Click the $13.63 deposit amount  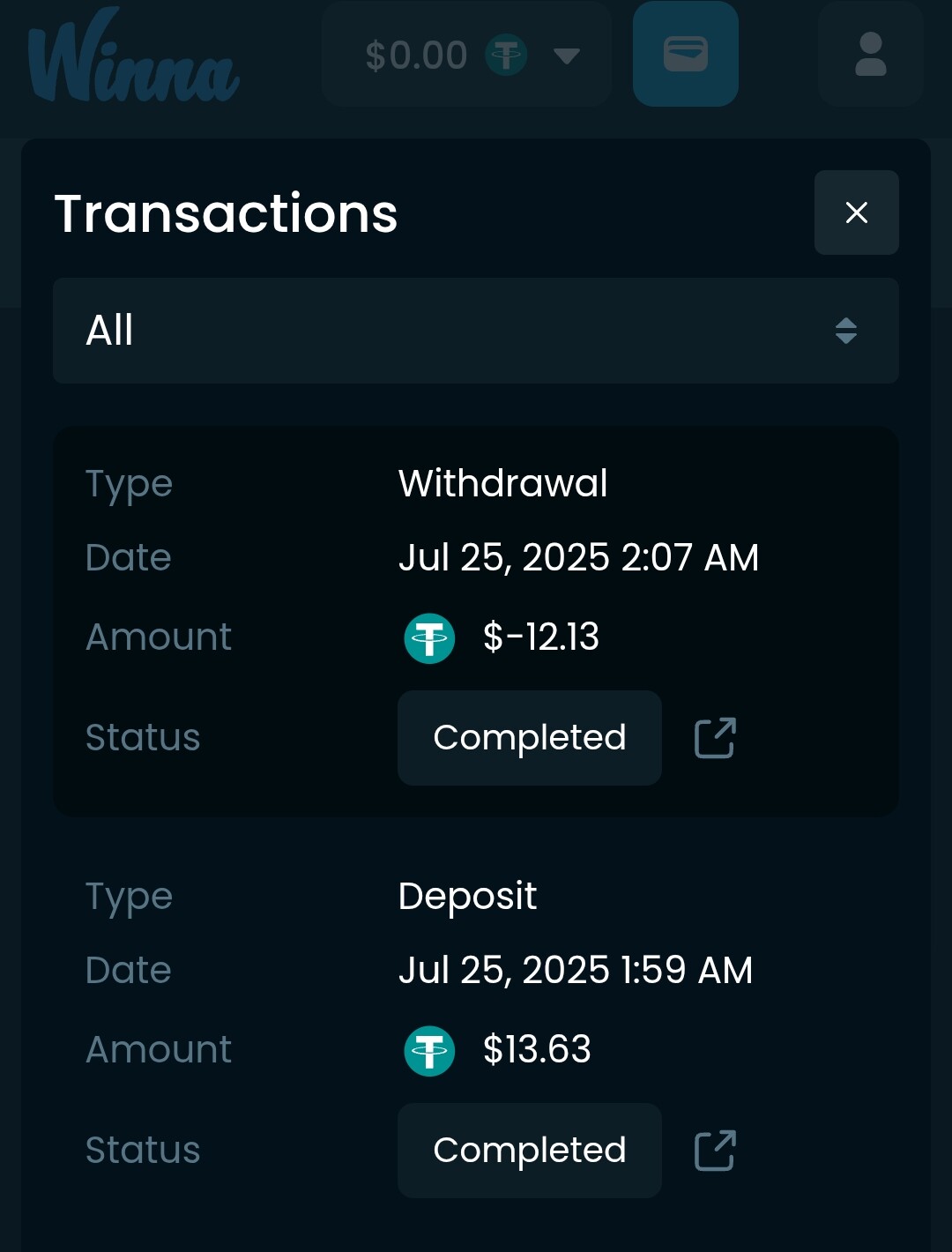tap(537, 1049)
